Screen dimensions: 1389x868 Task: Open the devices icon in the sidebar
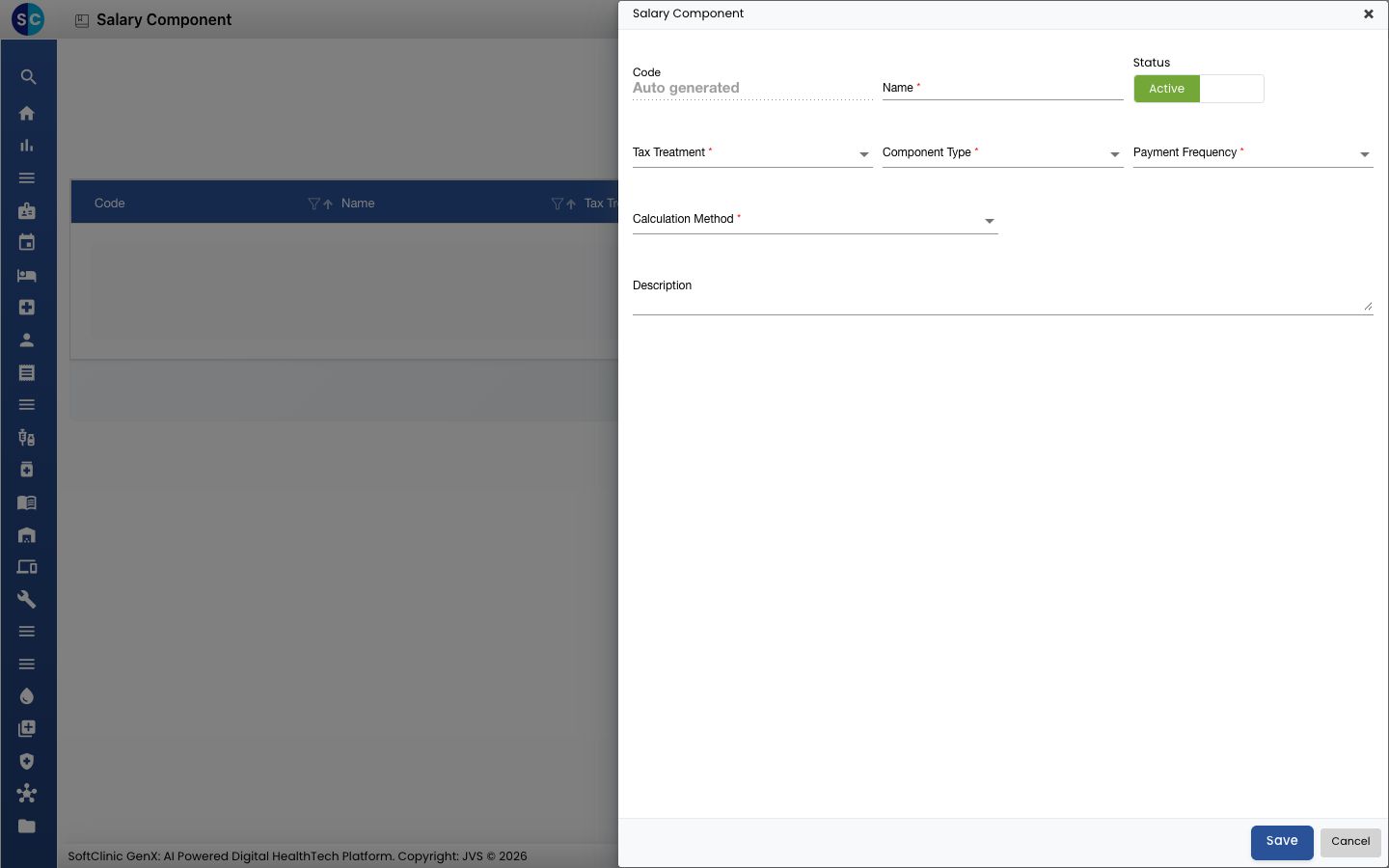(27, 567)
